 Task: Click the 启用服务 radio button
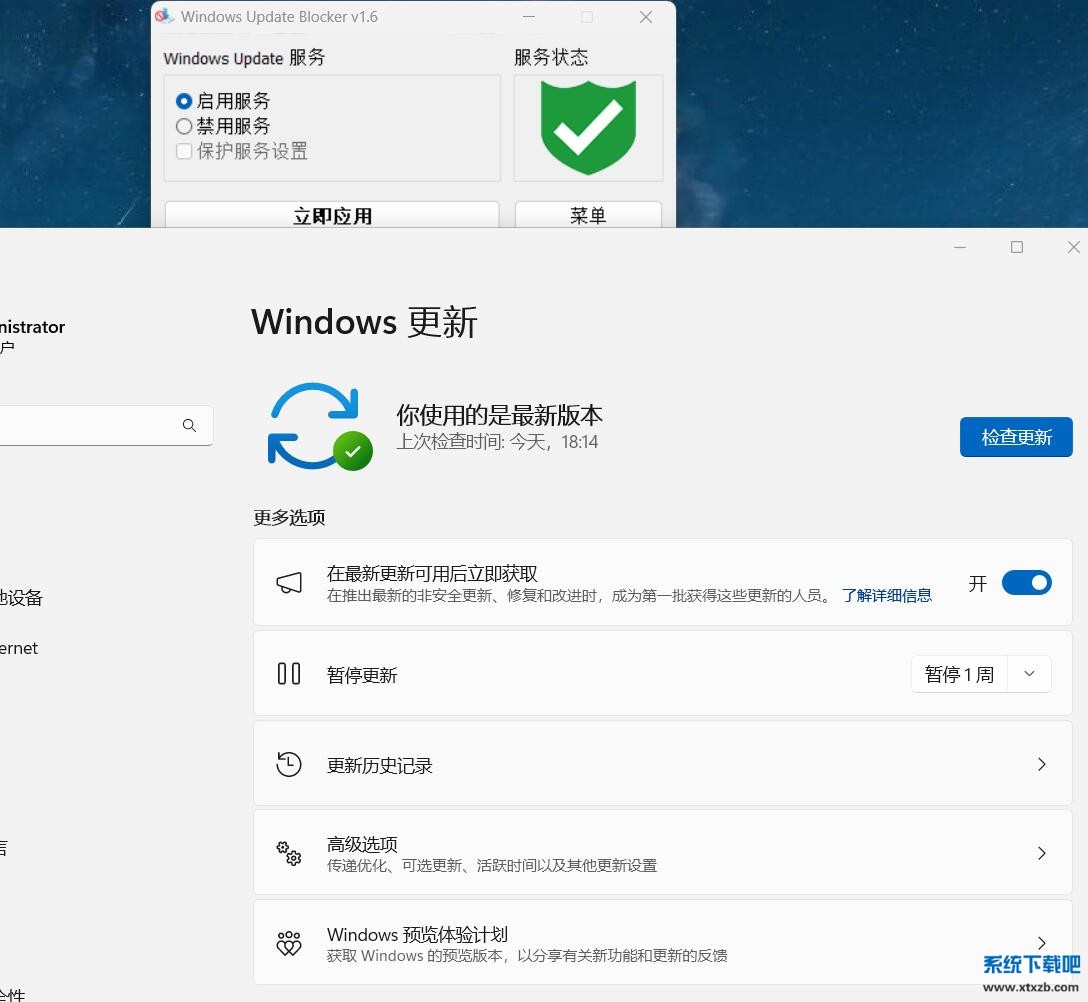pyautogui.click(x=182, y=101)
